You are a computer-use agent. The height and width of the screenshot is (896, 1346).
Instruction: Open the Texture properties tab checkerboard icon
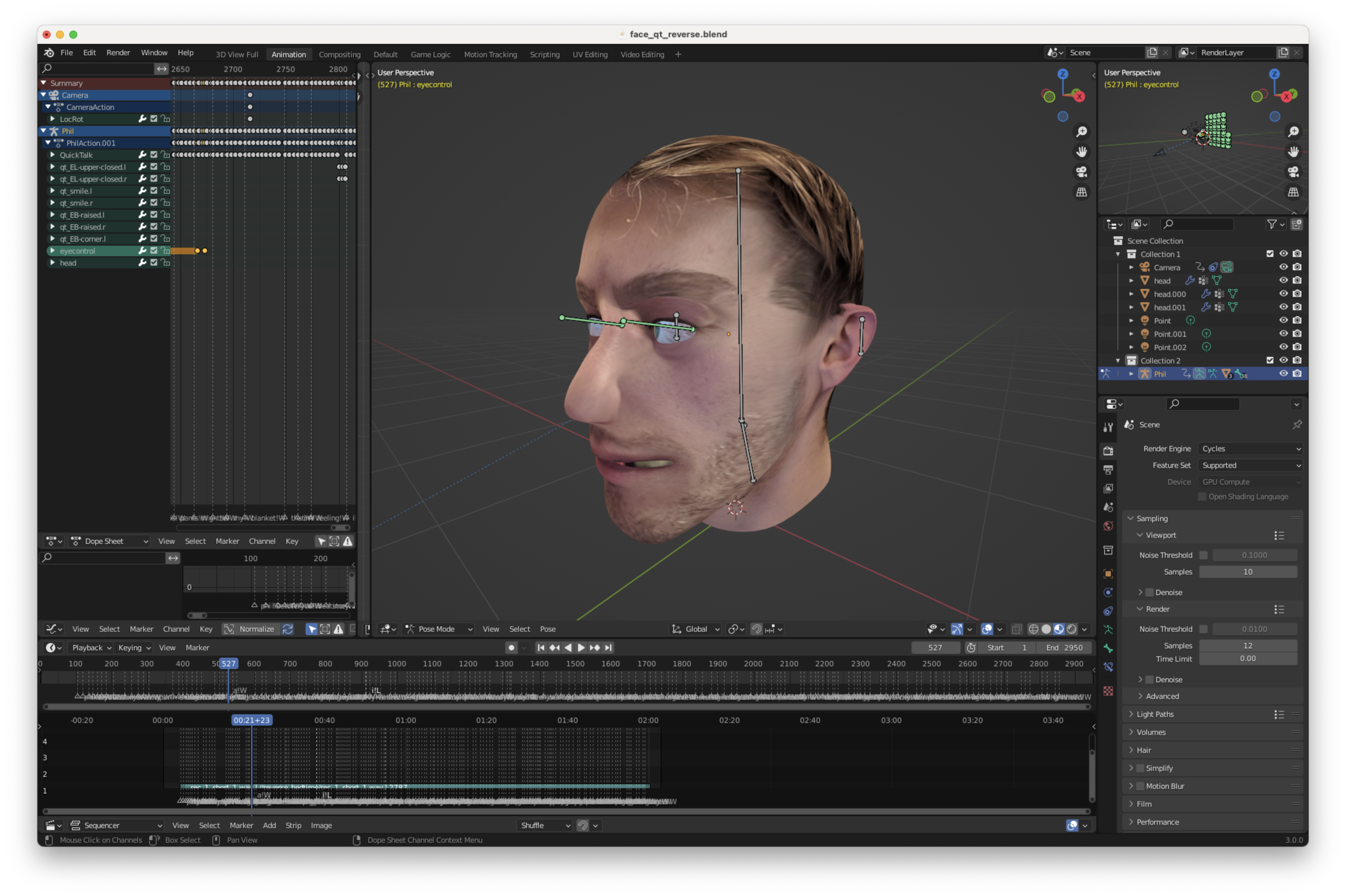pyautogui.click(x=1108, y=691)
